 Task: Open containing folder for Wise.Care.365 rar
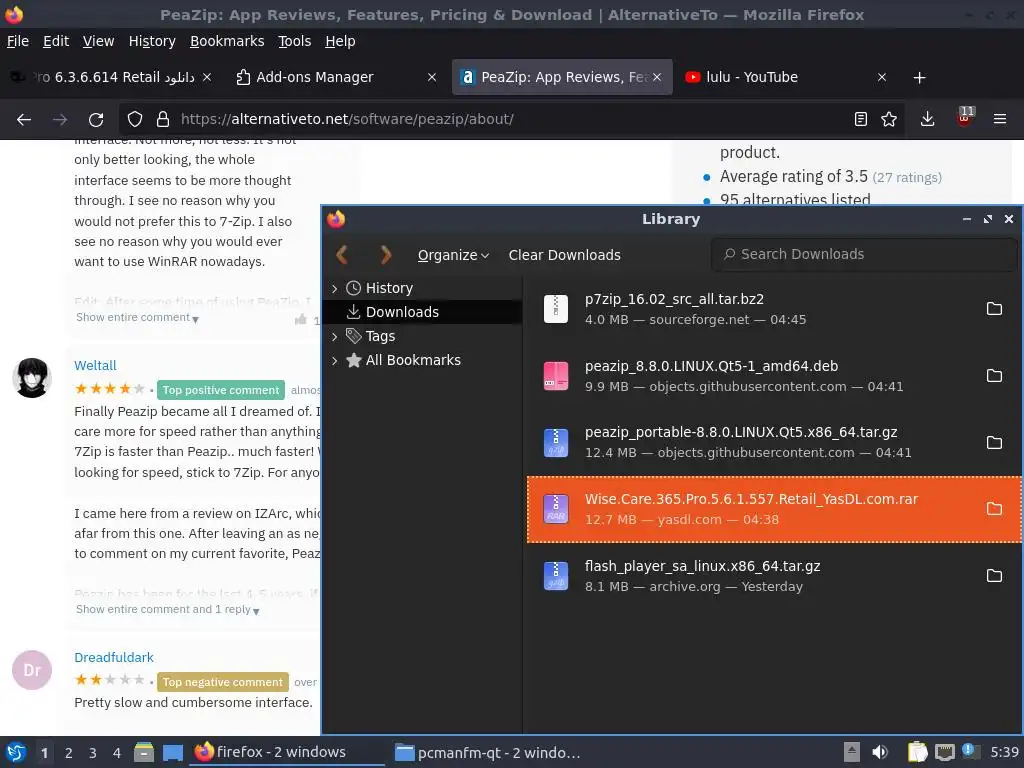pyautogui.click(x=994, y=509)
